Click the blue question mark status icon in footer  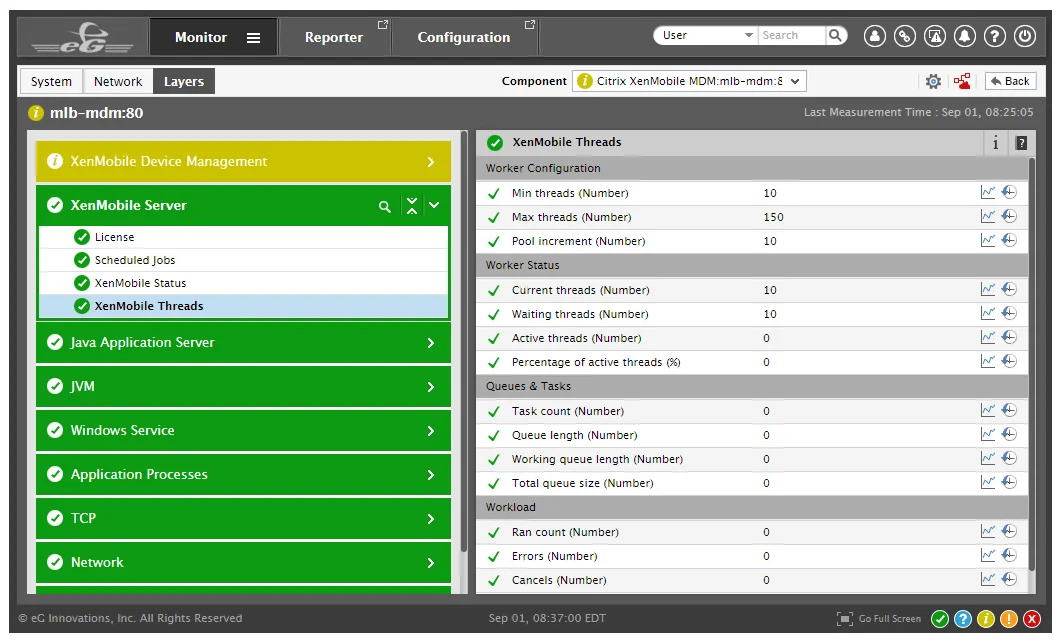[962, 619]
